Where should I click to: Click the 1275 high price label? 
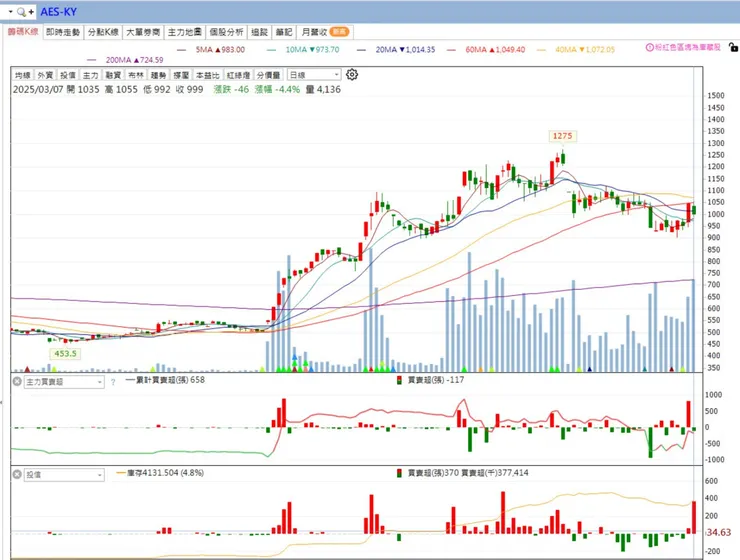pyautogui.click(x=563, y=136)
